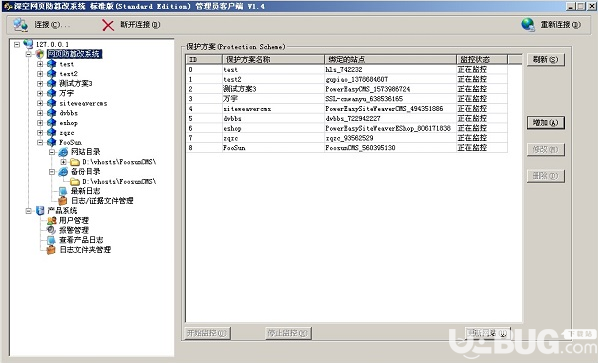Expand the test tree node
Viewport: 598px width, 363px height.
click(40, 64)
